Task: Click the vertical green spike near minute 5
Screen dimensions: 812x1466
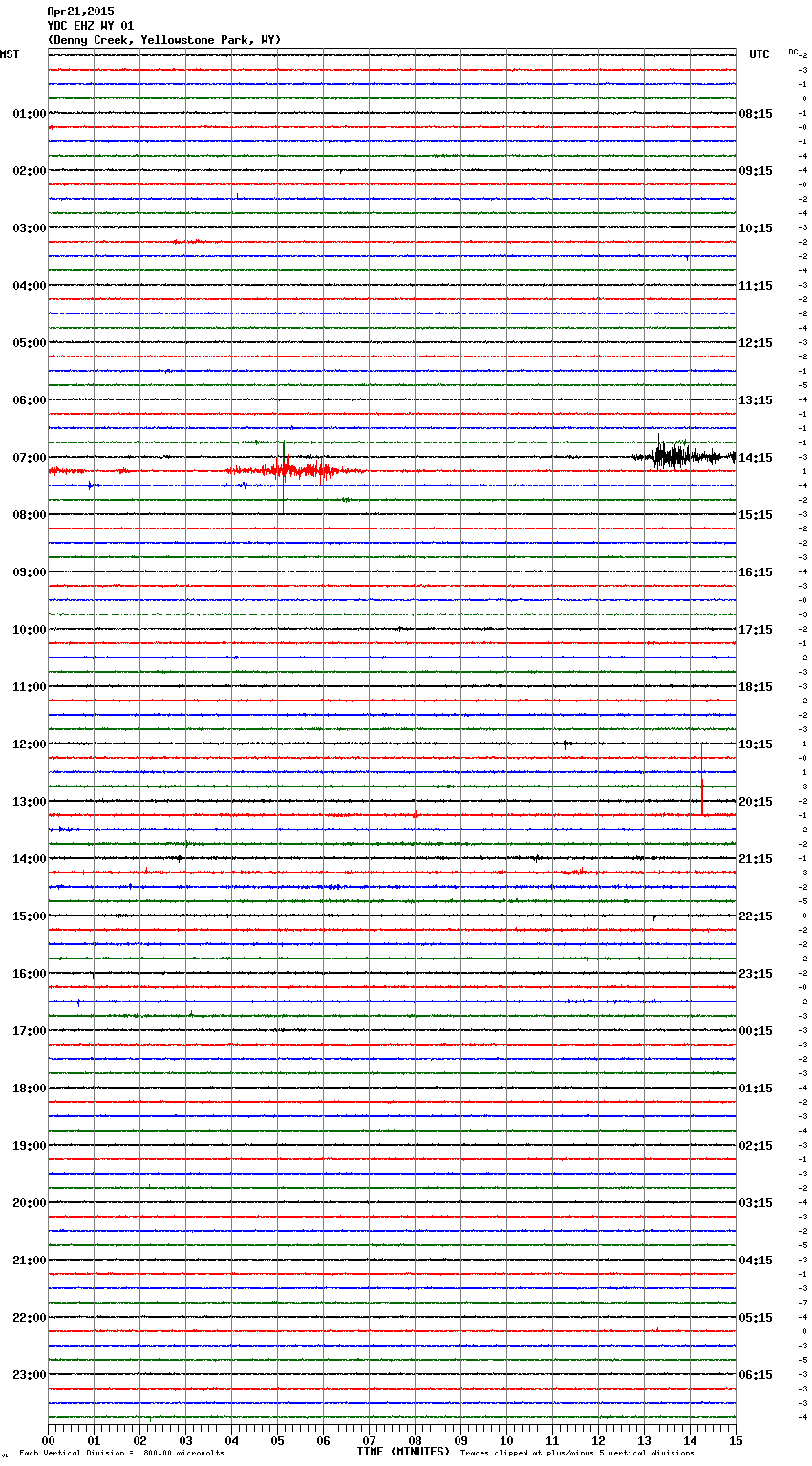Action: (x=283, y=477)
